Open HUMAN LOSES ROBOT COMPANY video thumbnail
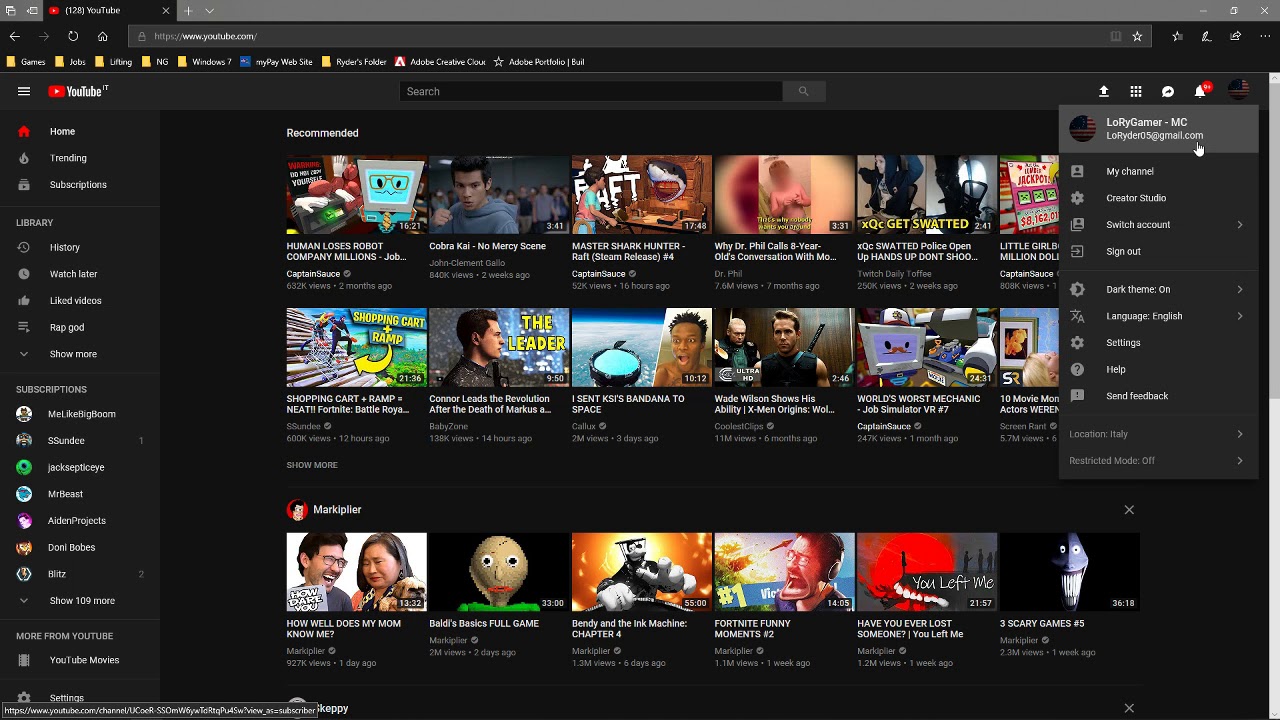This screenshot has width=1280, height=720. tap(356, 194)
